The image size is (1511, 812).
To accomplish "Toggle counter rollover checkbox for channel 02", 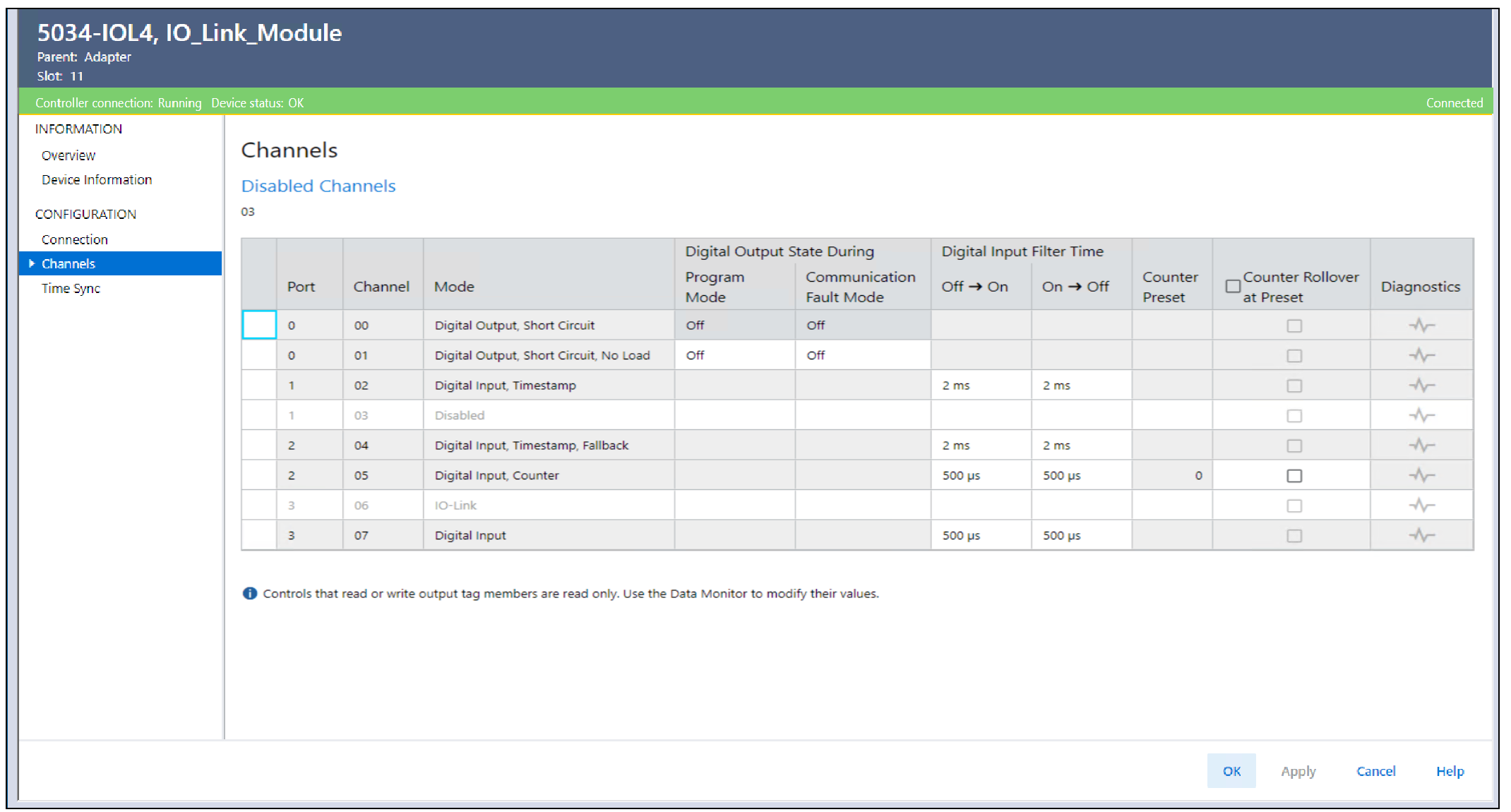I will [1294, 386].
